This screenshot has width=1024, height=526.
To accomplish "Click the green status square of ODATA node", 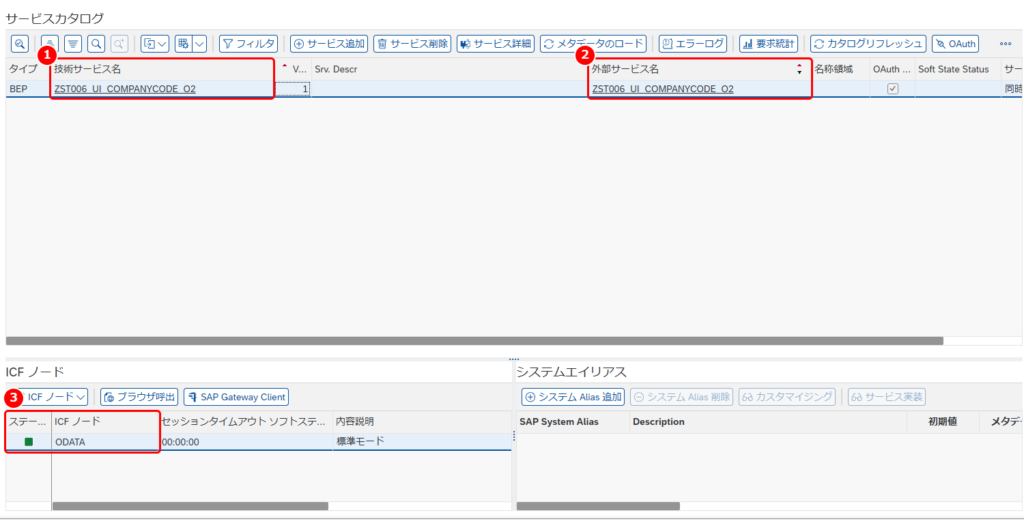I will coord(29,442).
